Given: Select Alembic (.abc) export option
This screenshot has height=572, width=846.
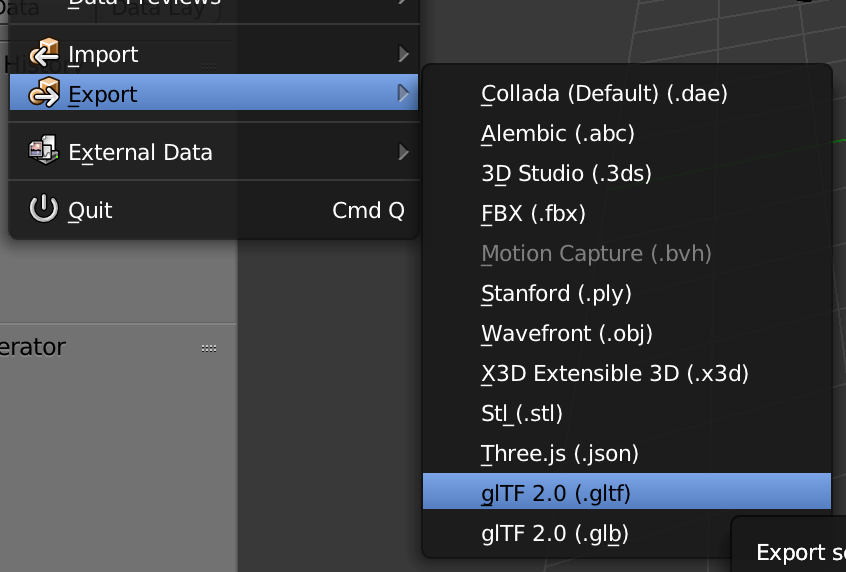Looking at the screenshot, I should pyautogui.click(x=558, y=133).
